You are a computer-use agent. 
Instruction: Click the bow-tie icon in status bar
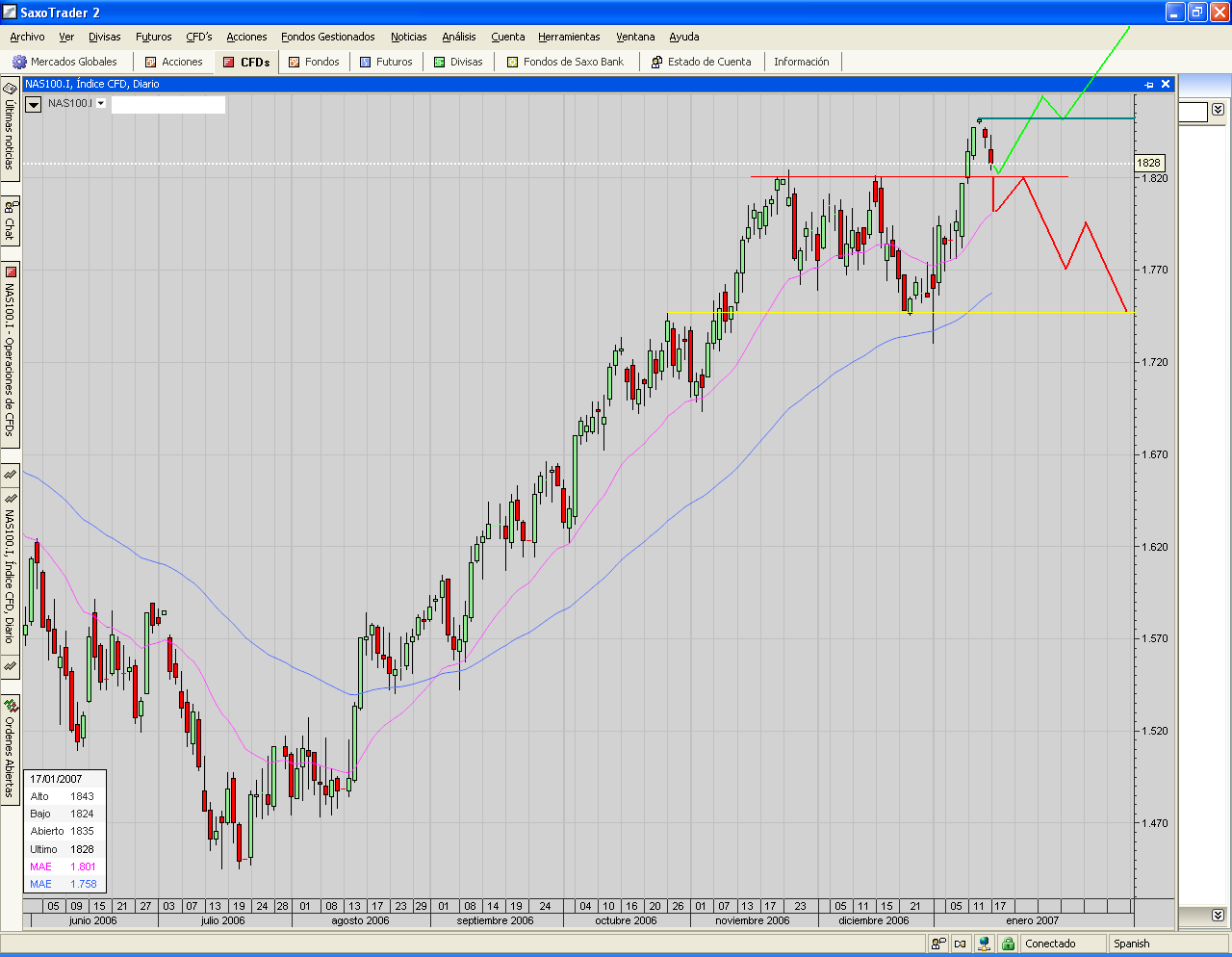[960, 944]
